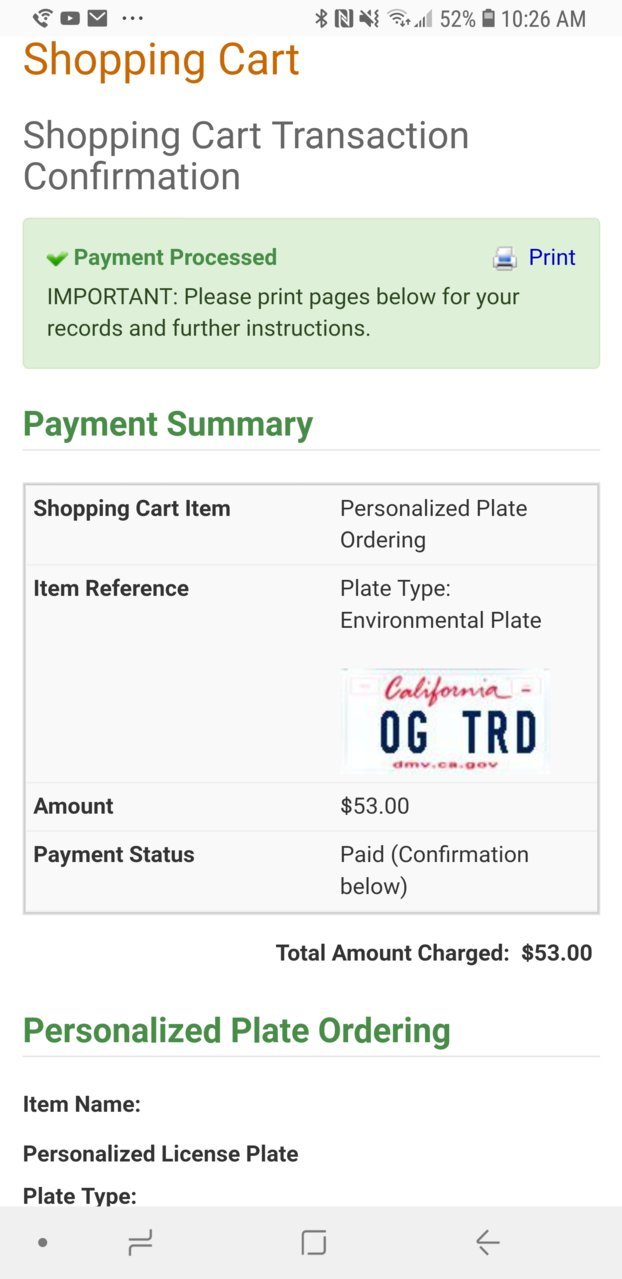
Task: Open the recent apps square button
Action: point(314,1242)
